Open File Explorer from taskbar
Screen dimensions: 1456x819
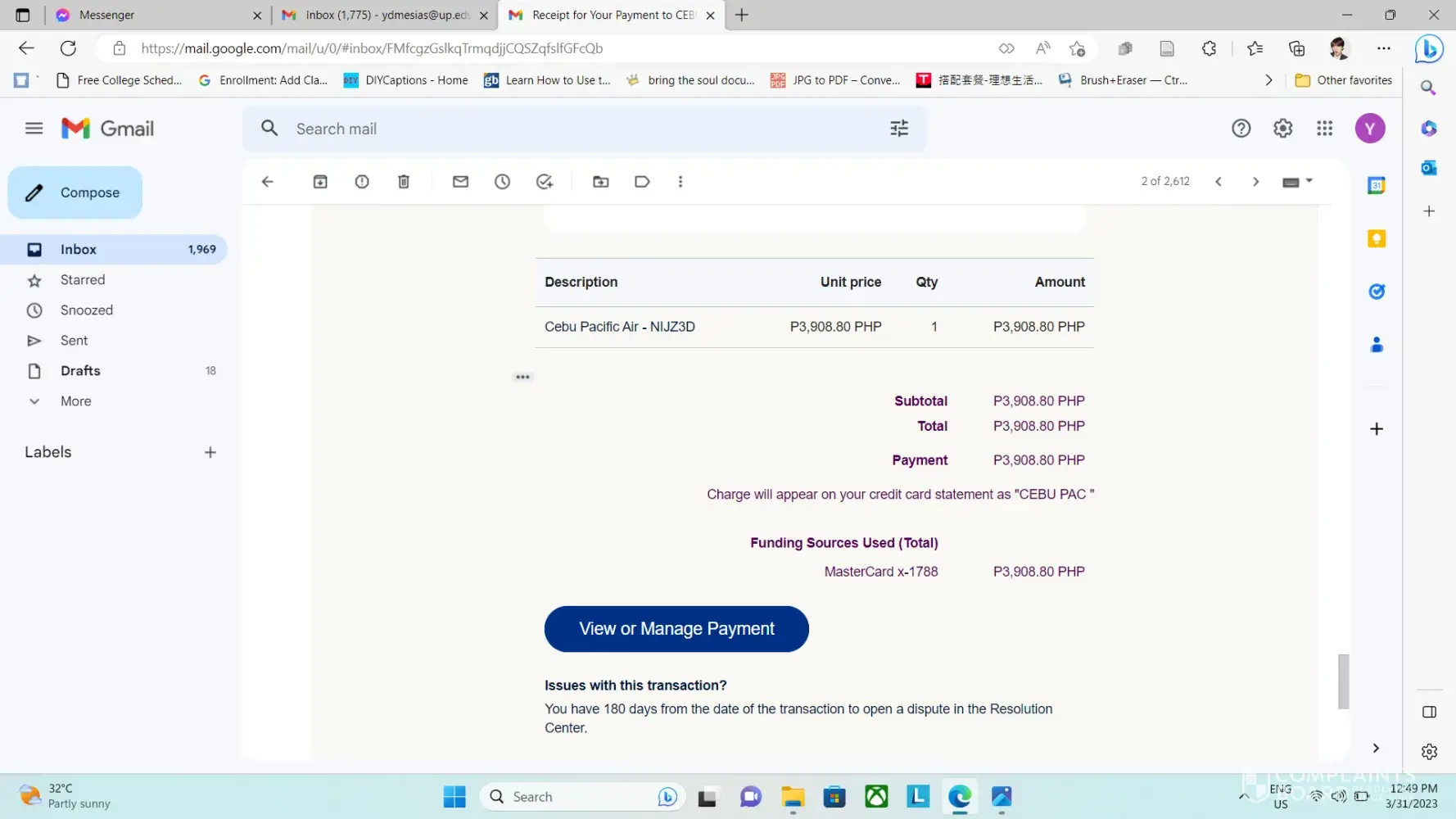(x=792, y=796)
